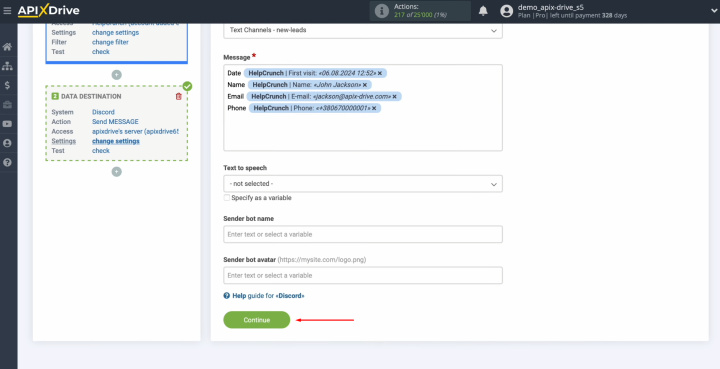Open the help question mark sidebar icon

coord(7,162)
